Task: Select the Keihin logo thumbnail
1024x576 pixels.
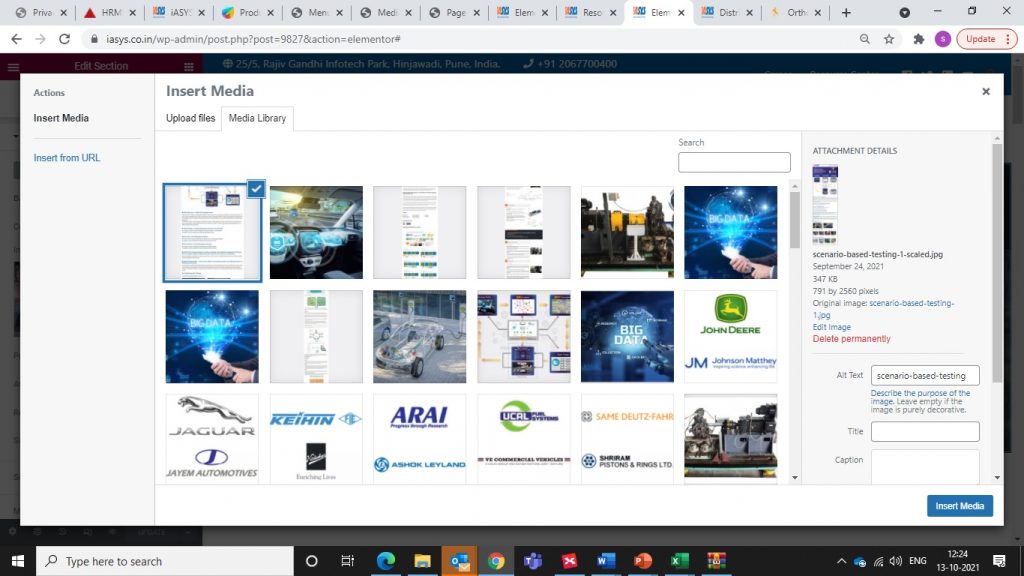Action: [x=316, y=438]
